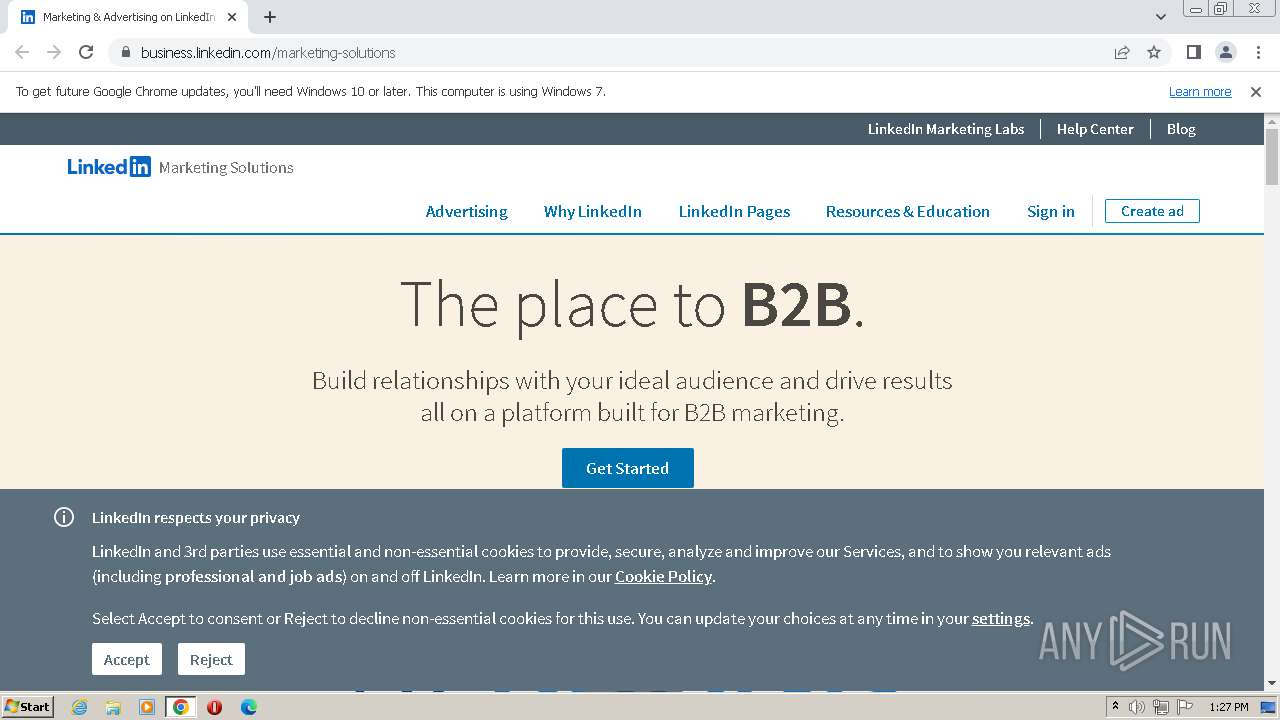Bookmark this tab with the star icon
Image resolution: width=1280 pixels, height=720 pixels.
tap(1154, 52)
